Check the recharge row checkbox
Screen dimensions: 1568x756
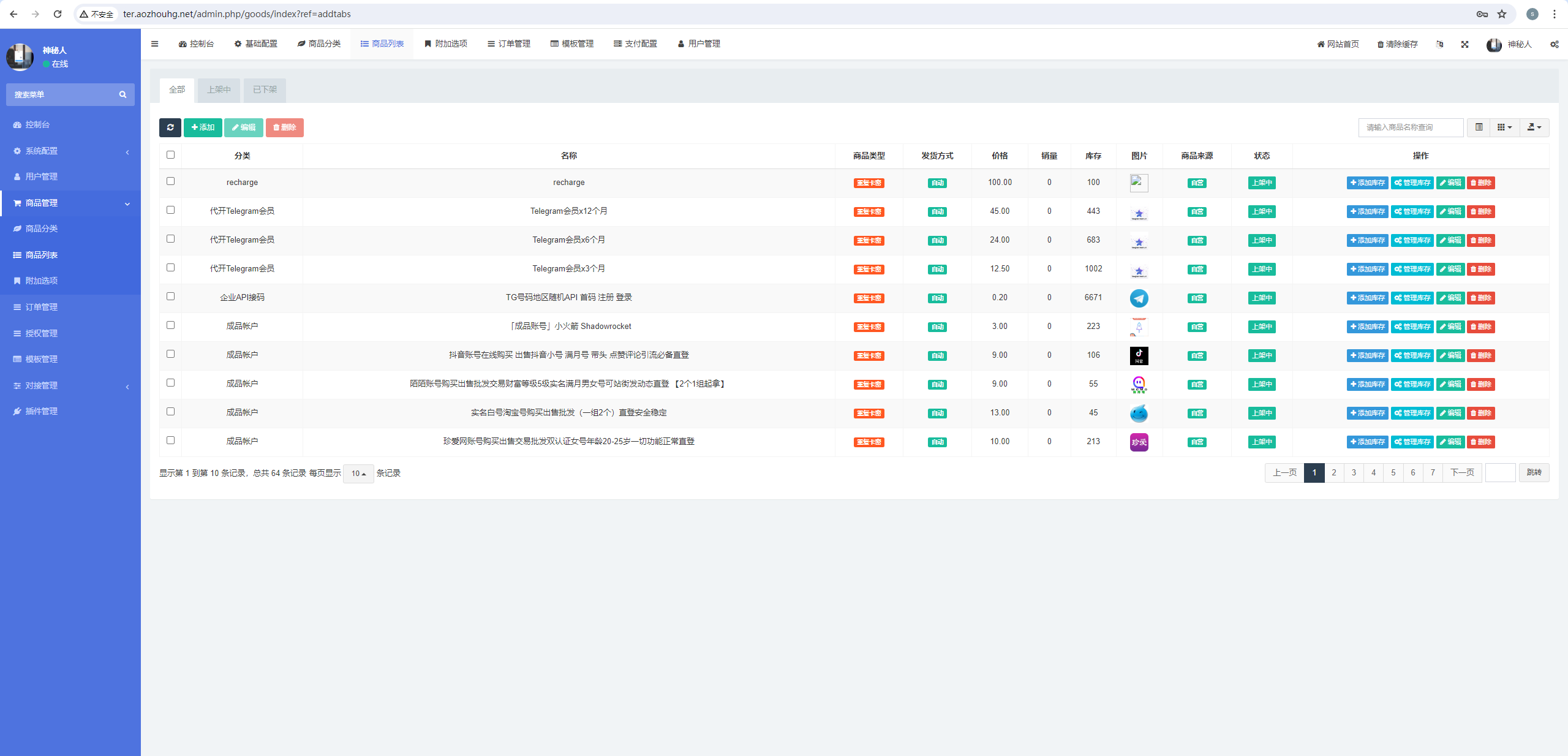point(170,181)
